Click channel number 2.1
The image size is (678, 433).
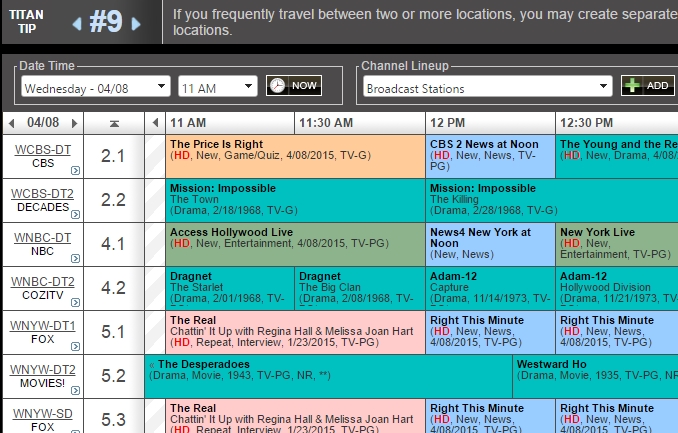113,156
